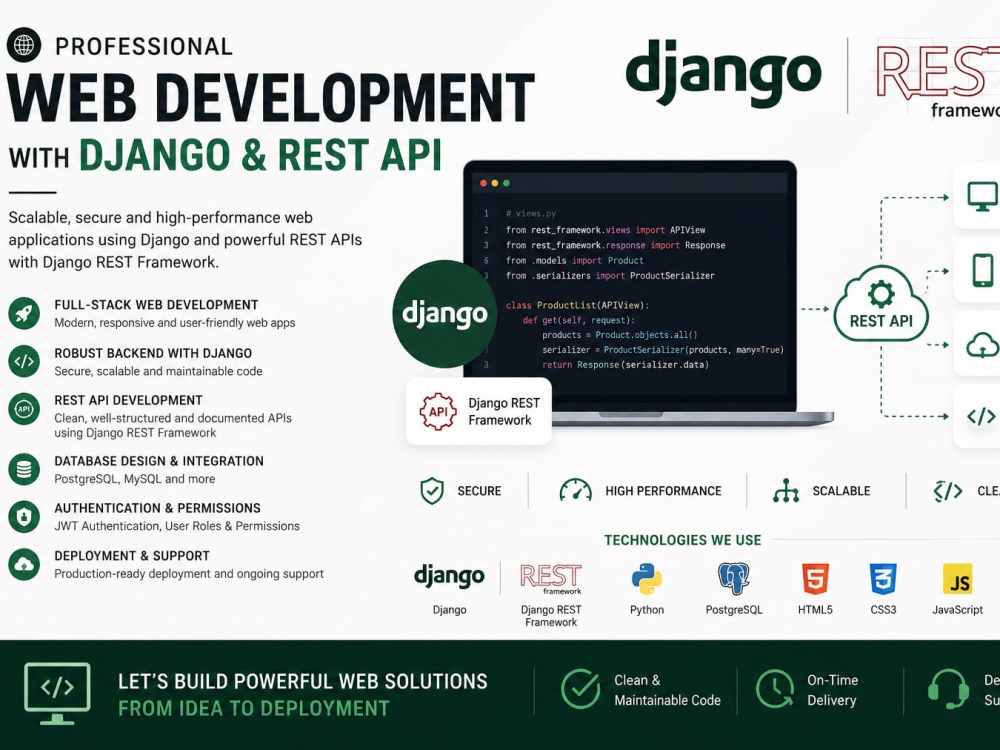Select the green 'DJANGO & REST API' heading
Image resolution: width=1000 pixels, height=750 pixels.
[260, 155]
